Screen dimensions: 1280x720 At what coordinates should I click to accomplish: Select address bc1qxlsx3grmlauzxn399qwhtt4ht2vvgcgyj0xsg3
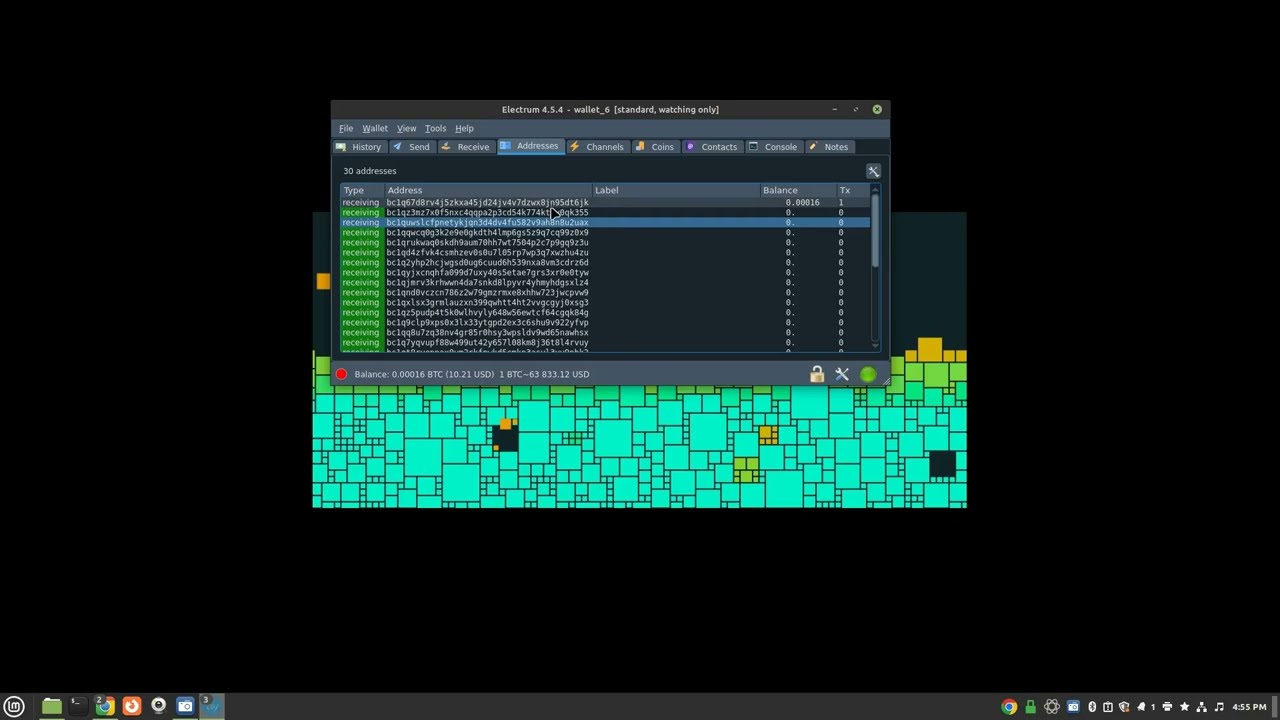click(x=487, y=302)
